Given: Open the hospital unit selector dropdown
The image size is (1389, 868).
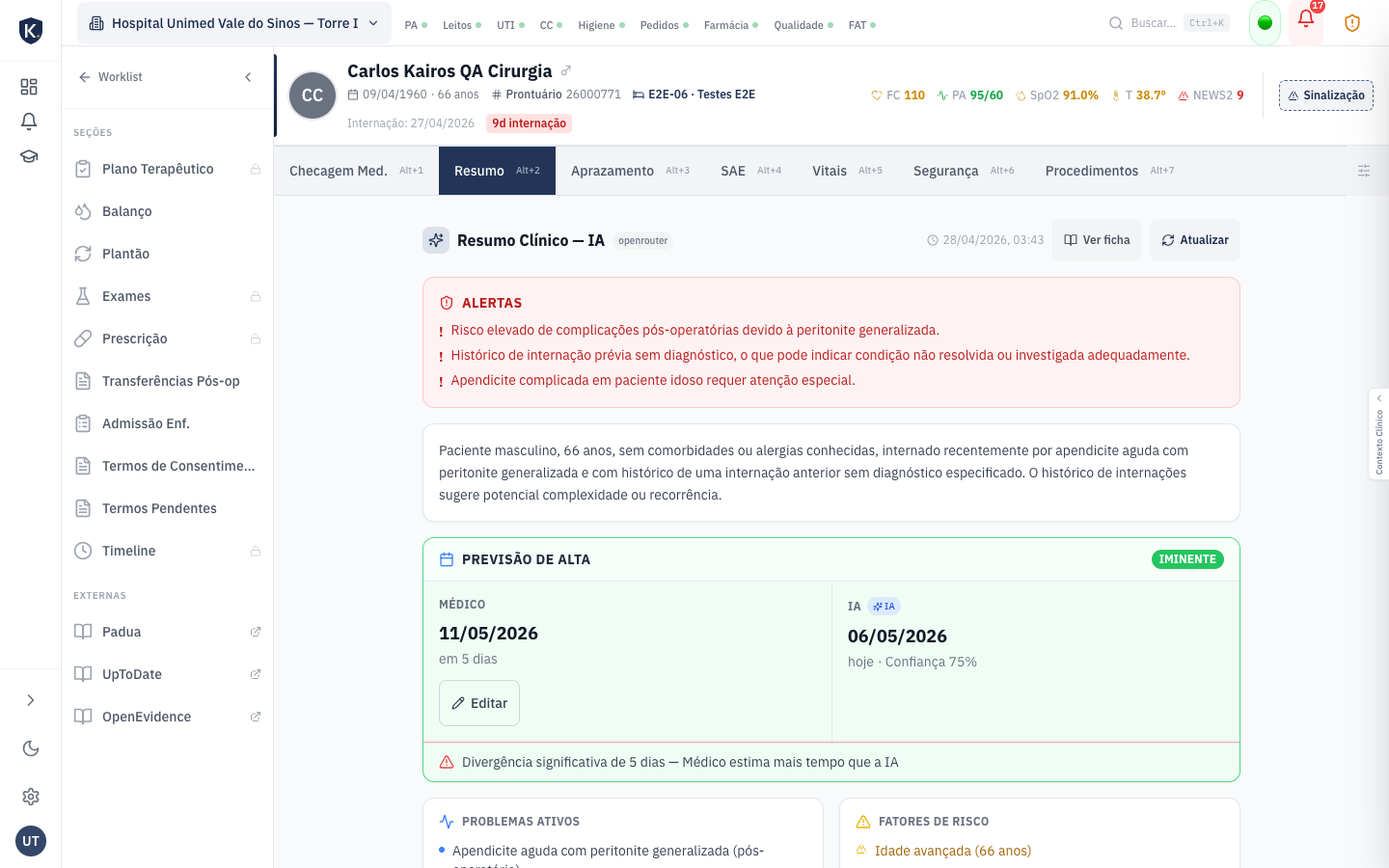Looking at the screenshot, I should click(234, 23).
